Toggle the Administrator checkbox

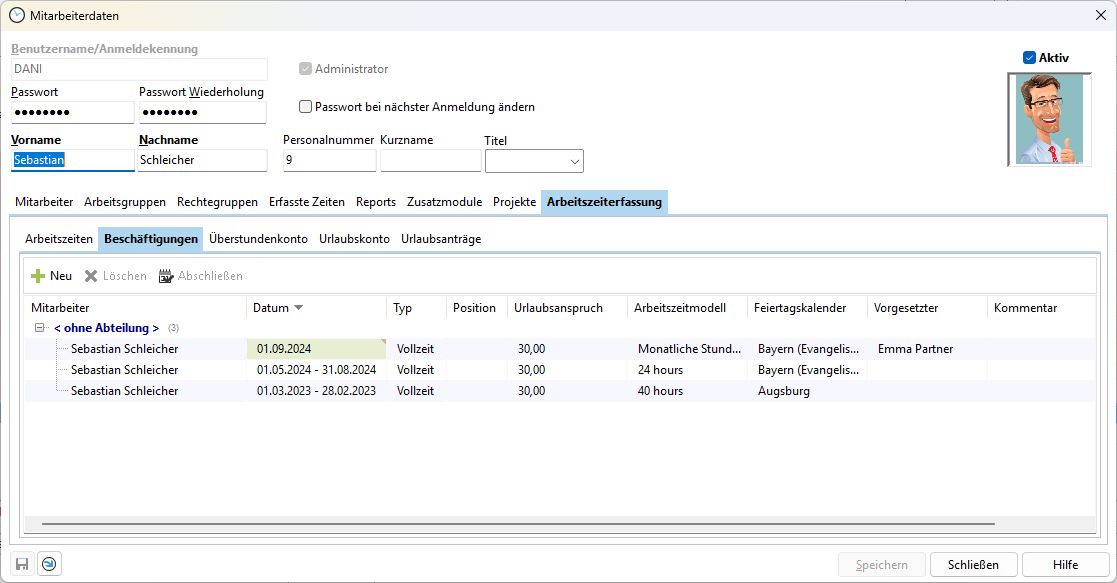tap(306, 69)
